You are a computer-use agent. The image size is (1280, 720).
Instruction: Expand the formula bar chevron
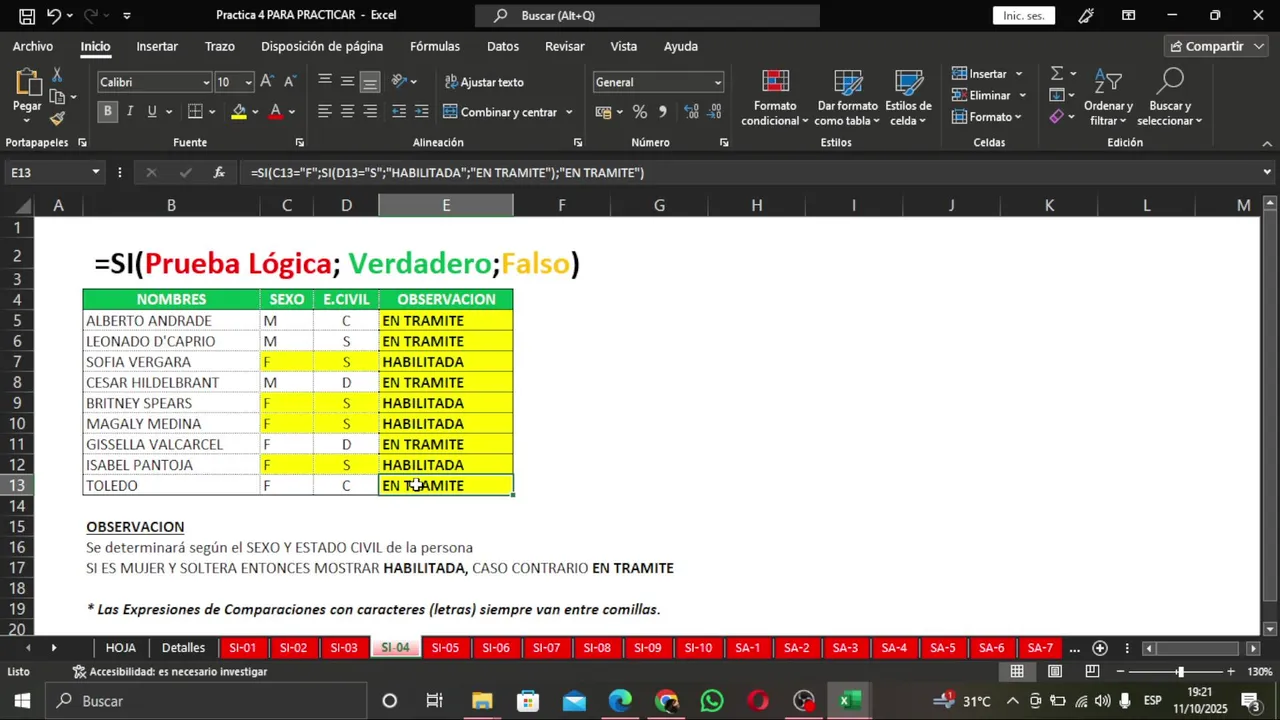(x=1268, y=172)
